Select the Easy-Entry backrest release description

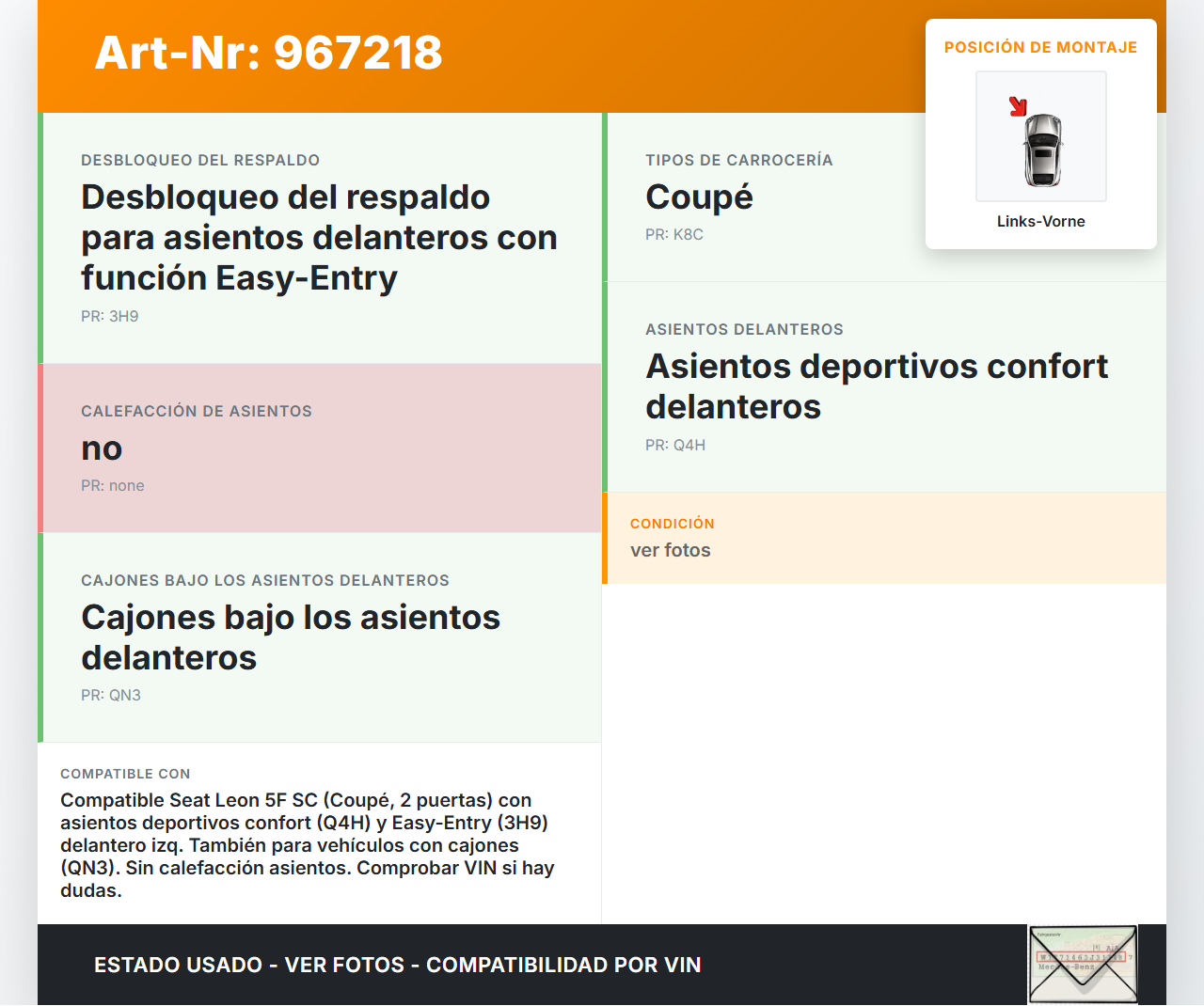tap(319, 238)
